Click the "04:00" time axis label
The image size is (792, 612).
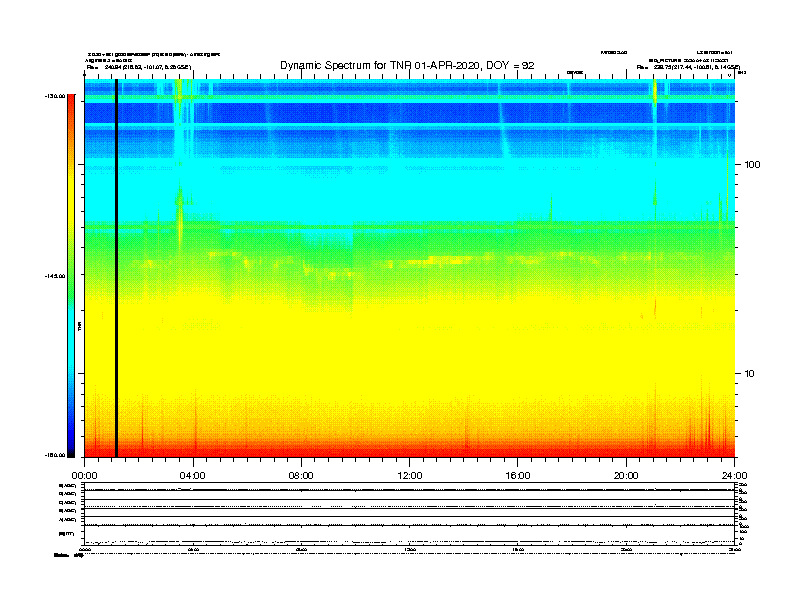point(193,476)
